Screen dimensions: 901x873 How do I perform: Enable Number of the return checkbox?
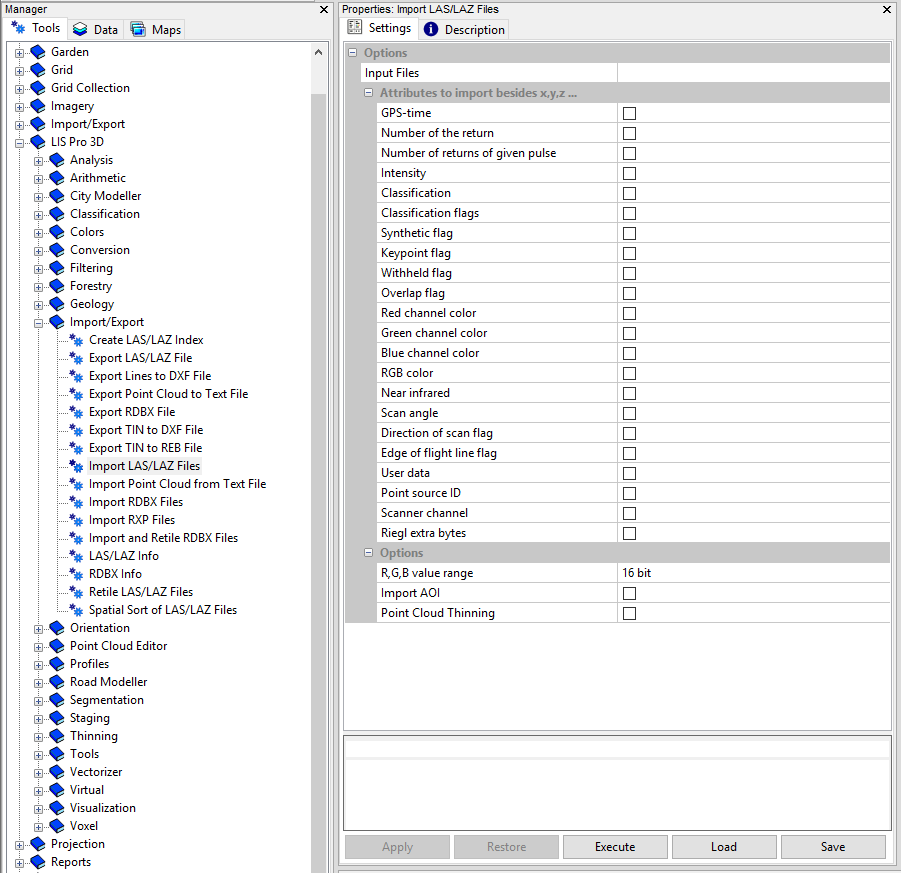click(629, 133)
